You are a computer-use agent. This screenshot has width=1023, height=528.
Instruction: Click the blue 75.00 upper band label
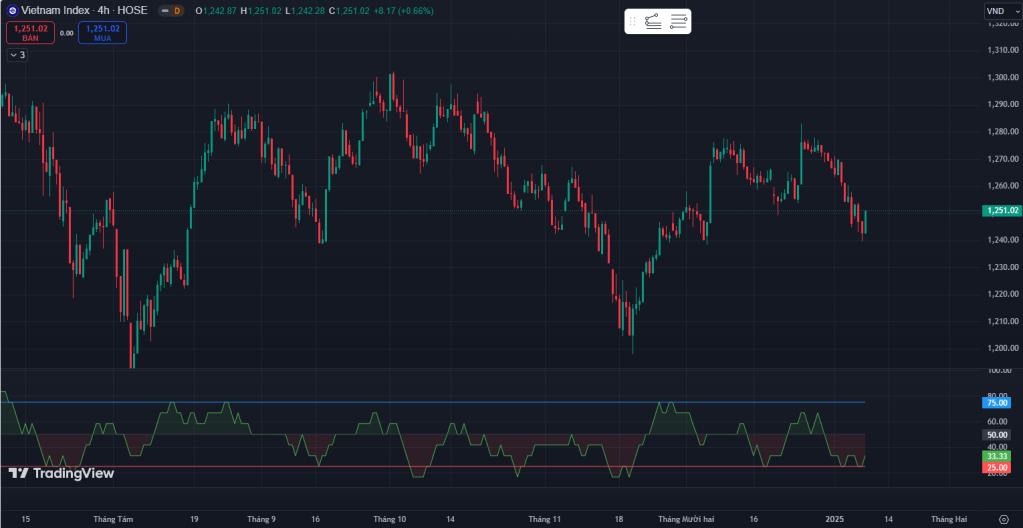(996, 403)
